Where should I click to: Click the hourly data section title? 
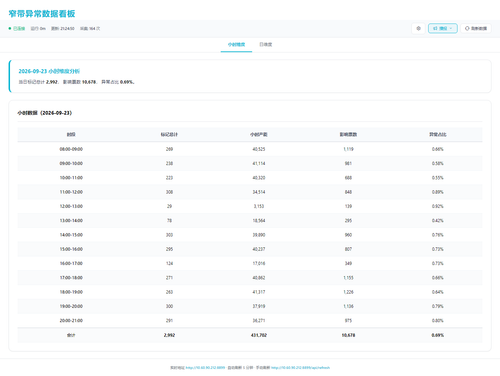coord(45,113)
